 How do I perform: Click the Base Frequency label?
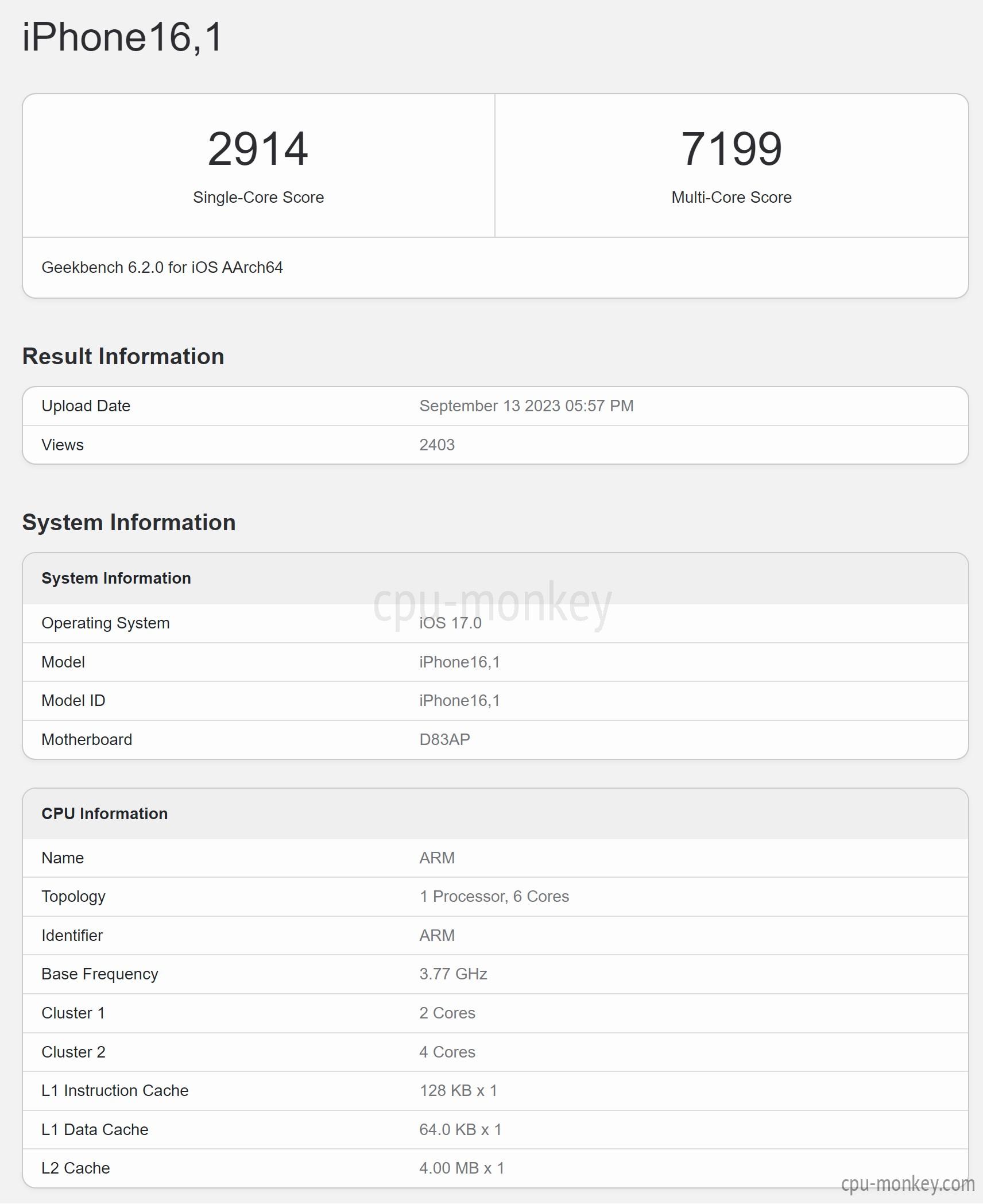(100, 974)
